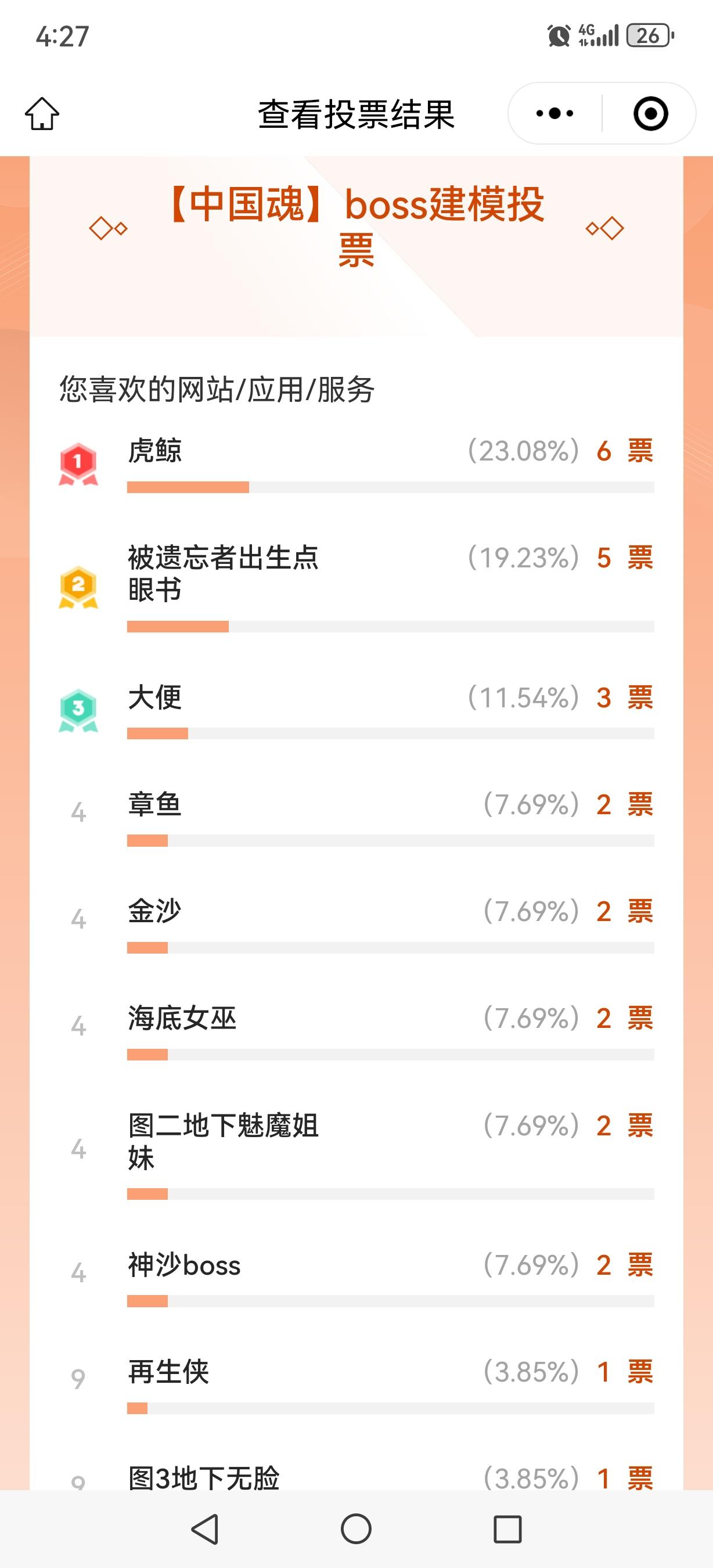Tap the 图二地下魅魔姐妹 entry

(222, 1141)
